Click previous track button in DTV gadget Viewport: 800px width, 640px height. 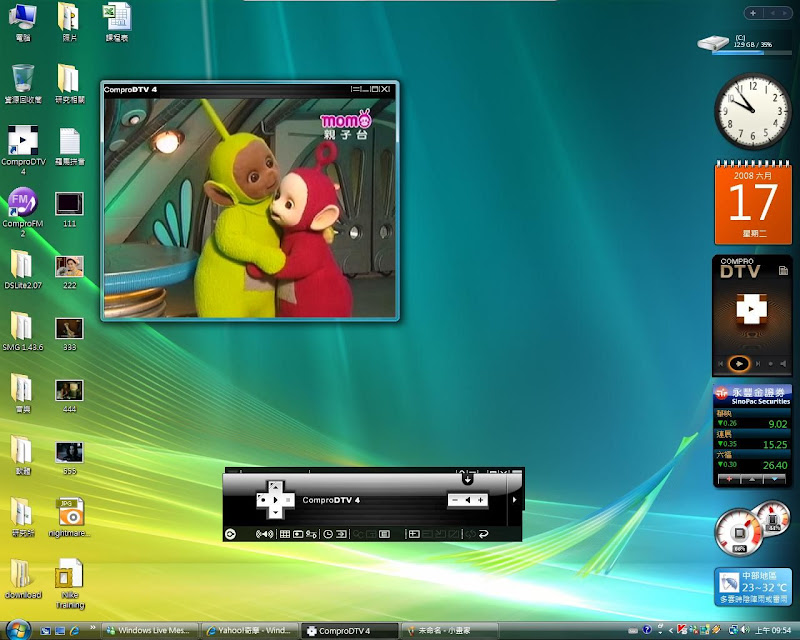[x=720, y=364]
